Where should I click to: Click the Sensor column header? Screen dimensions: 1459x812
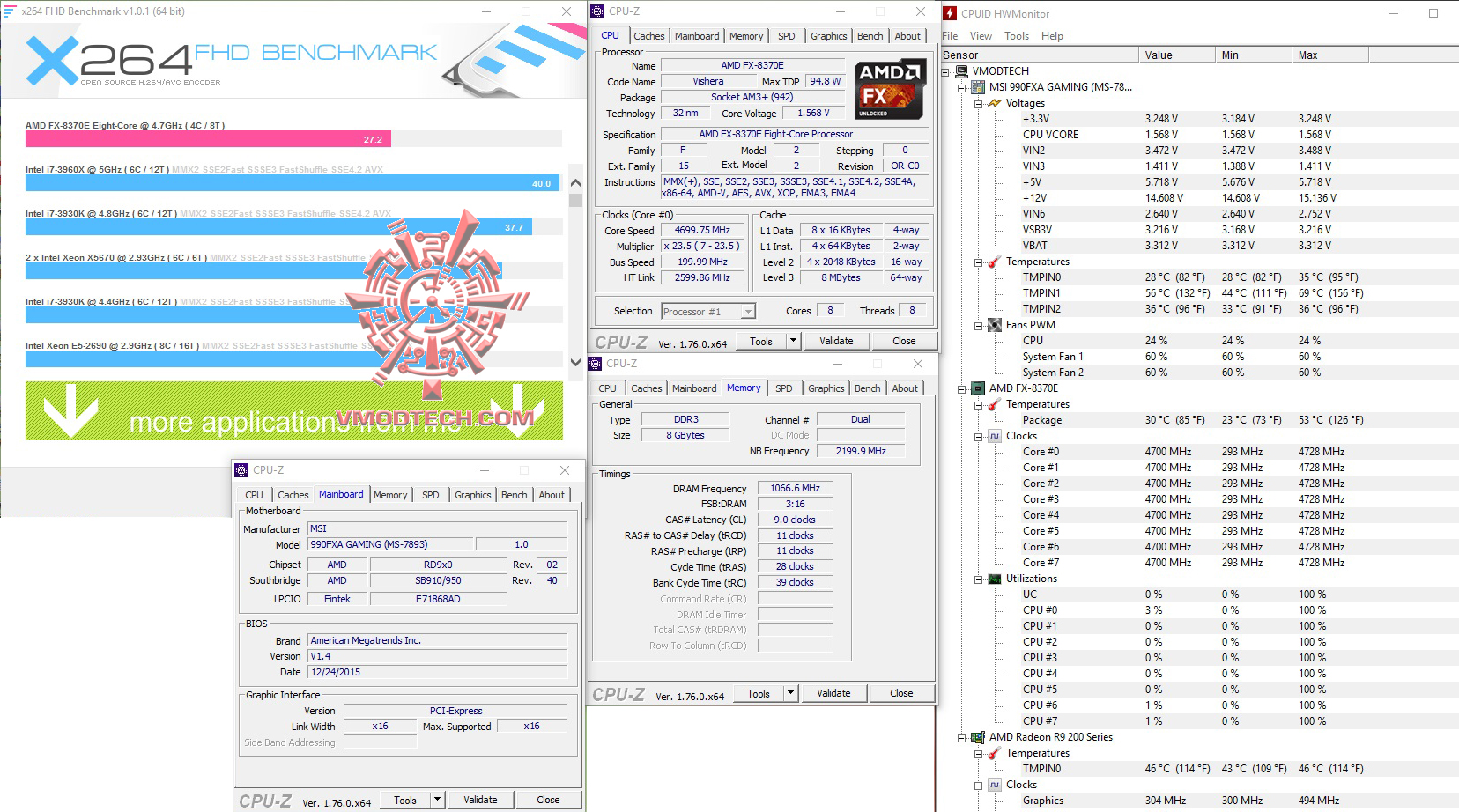[1039, 55]
